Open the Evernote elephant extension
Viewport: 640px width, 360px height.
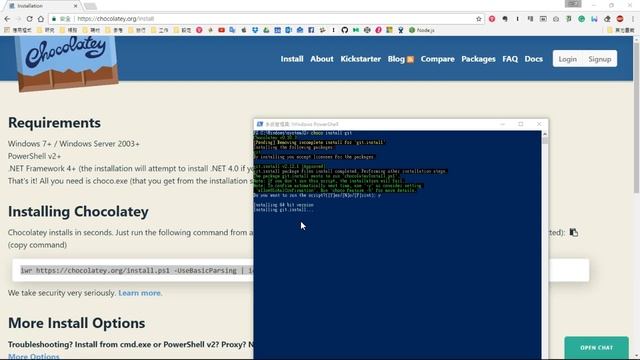(x=505, y=19)
